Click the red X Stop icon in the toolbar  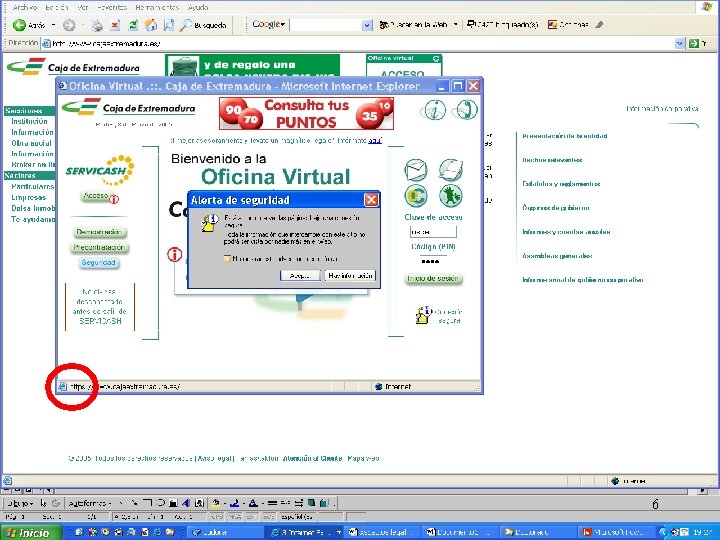click(115, 25)
